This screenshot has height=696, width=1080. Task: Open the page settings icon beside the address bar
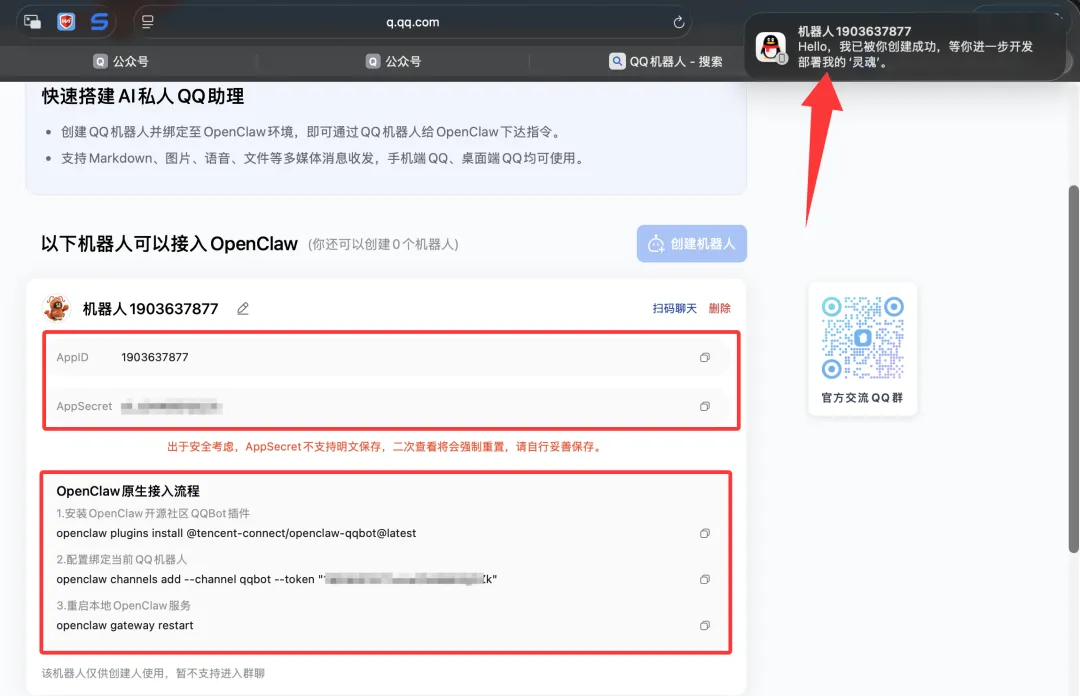[147, 22]
